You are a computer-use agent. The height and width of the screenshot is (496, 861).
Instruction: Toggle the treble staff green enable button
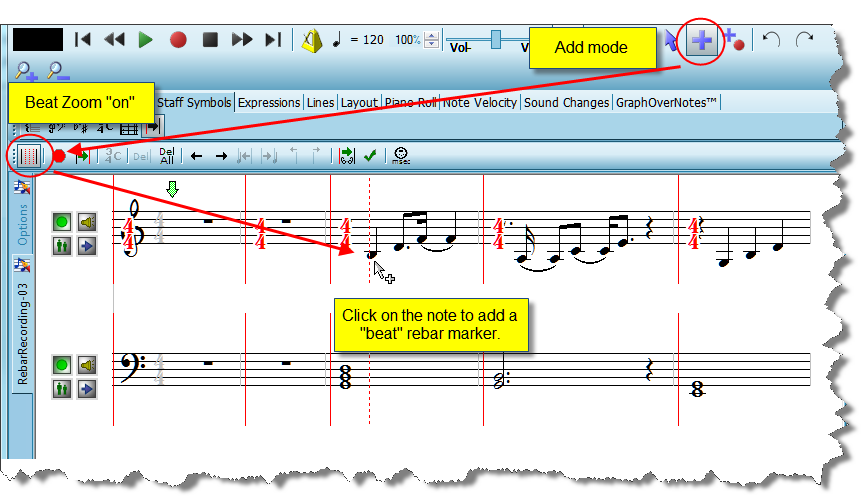tap(62, 223)
